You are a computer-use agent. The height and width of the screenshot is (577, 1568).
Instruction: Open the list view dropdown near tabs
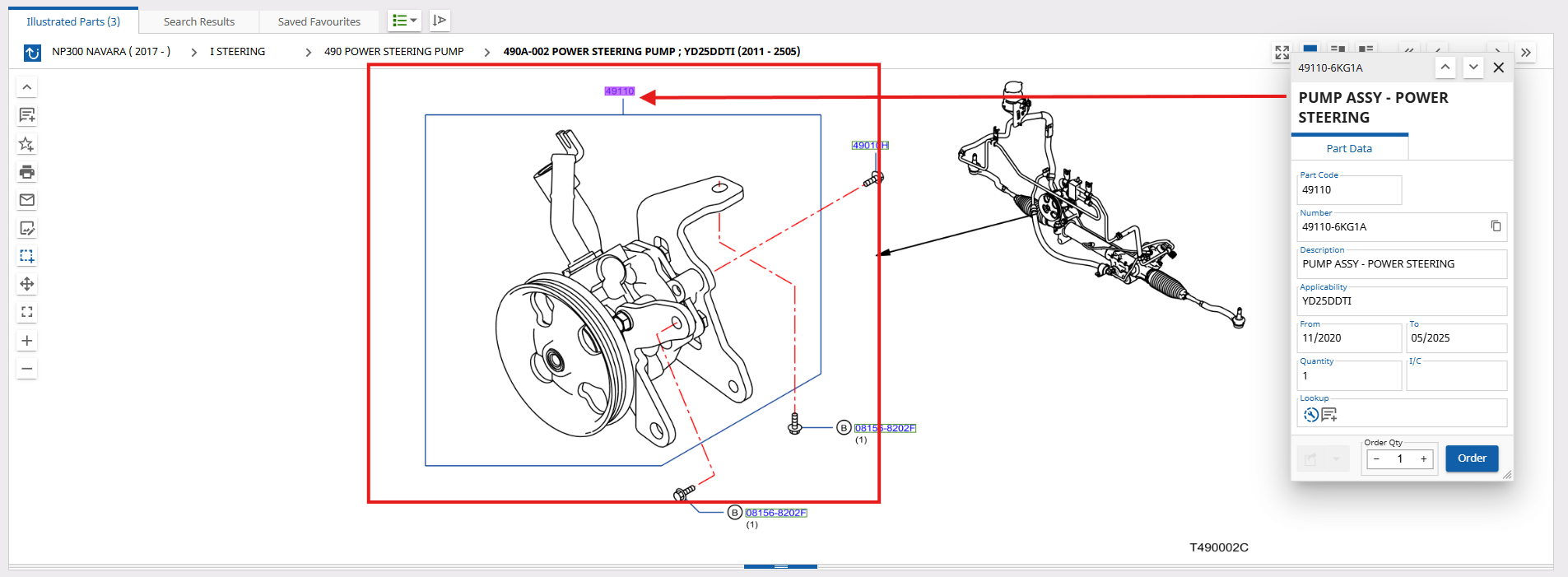pos(404,21)
